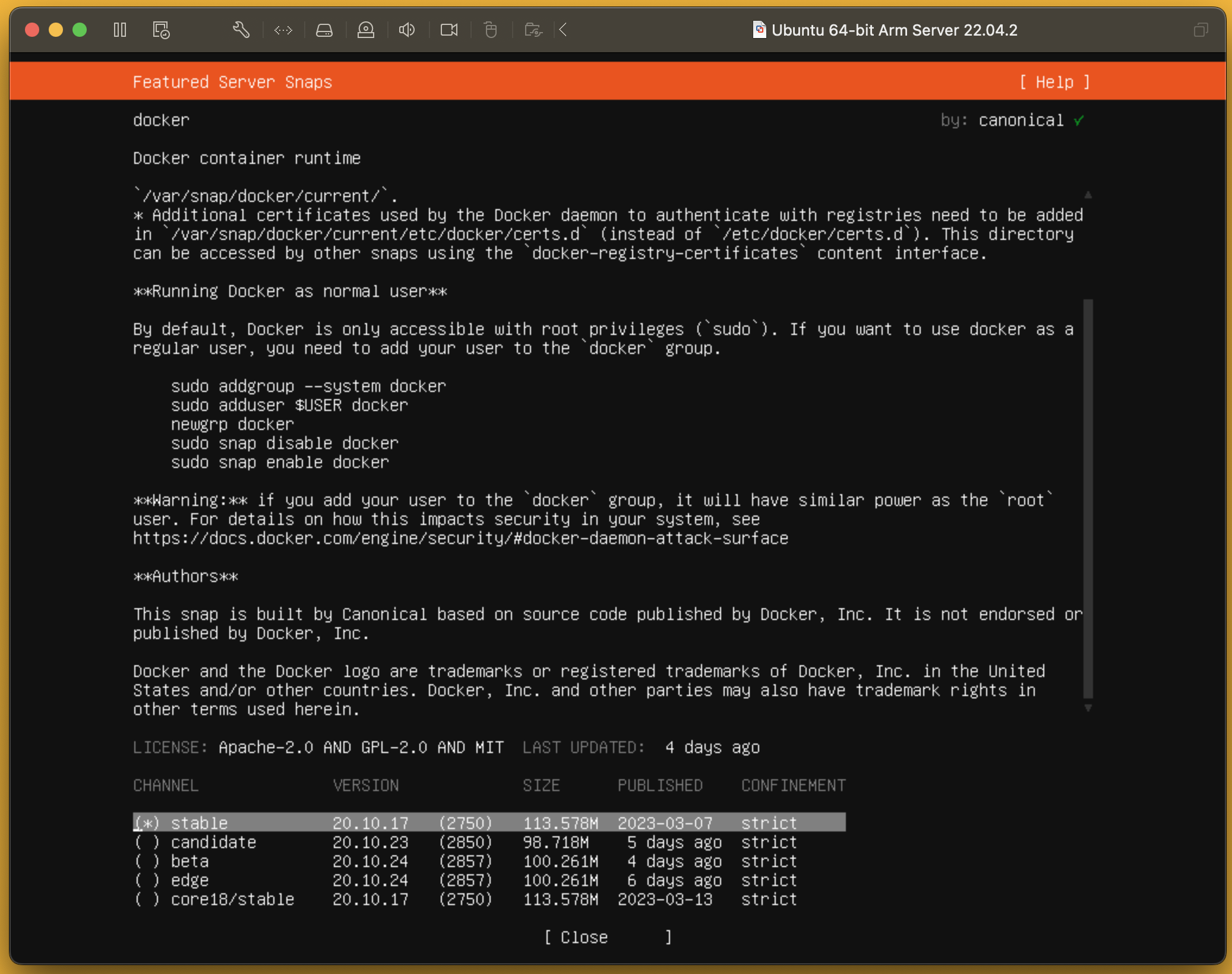Screen dimensions: 1232x974
Task: Click the window title Ubuntu 64-bit Arm Server
Action: pos(894,30)
